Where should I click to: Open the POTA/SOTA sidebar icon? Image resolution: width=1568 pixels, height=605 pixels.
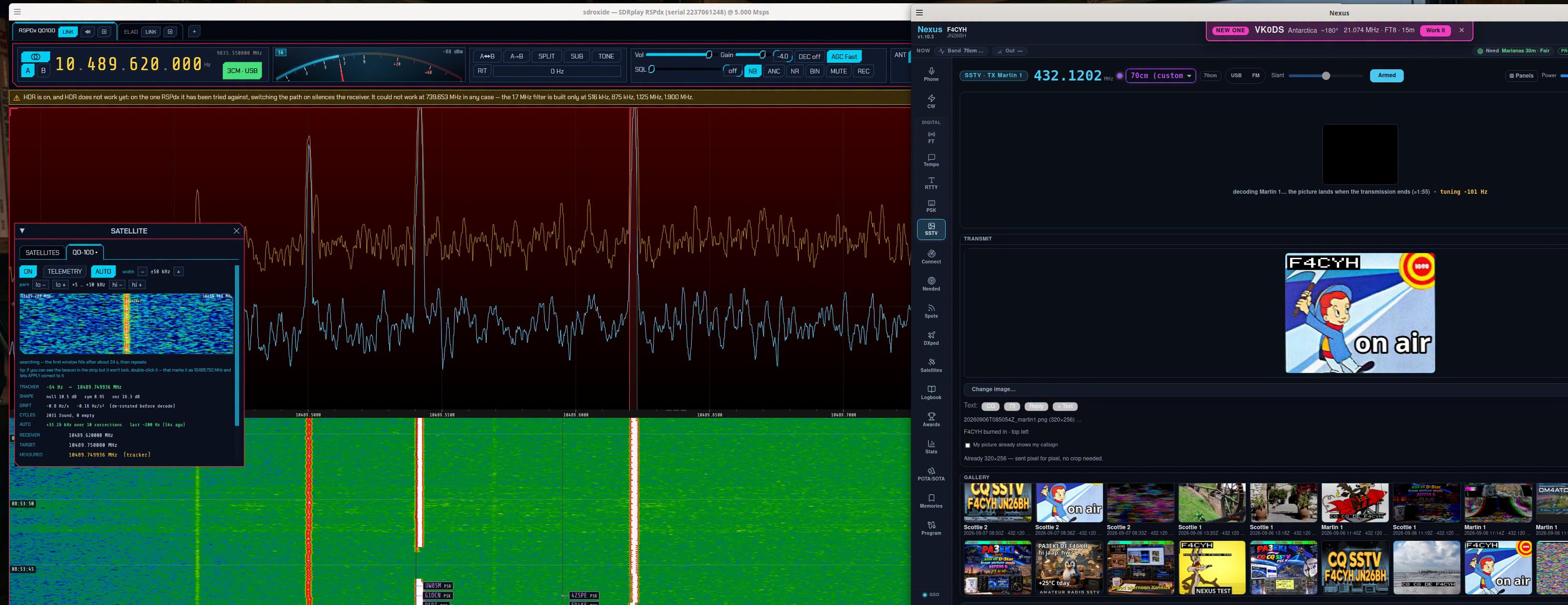(x=931, y=474)
